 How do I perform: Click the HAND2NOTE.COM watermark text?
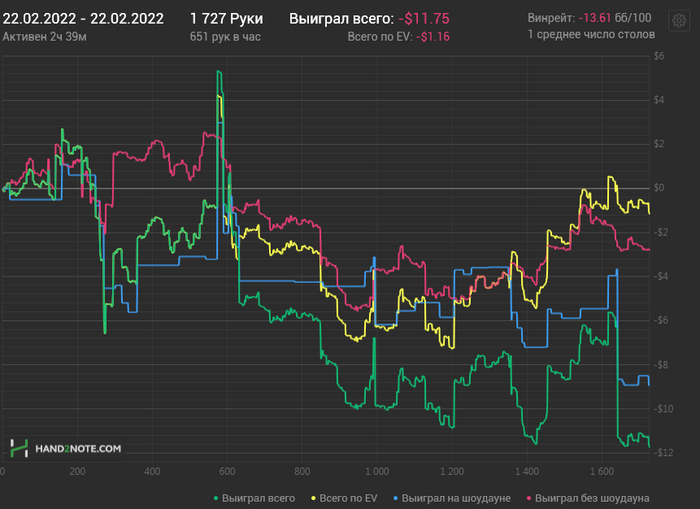80,449
